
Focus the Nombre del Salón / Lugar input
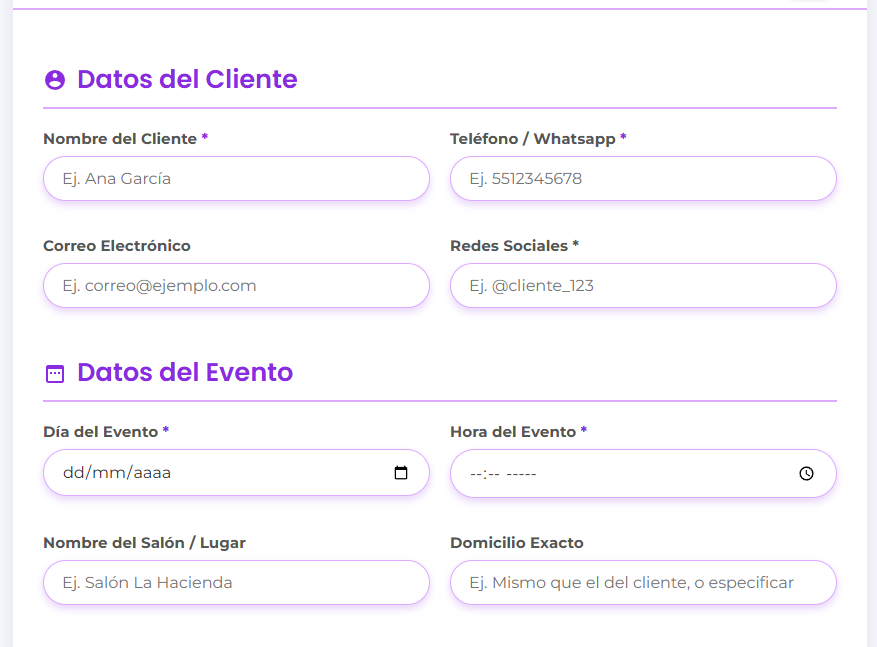[236, 583]
